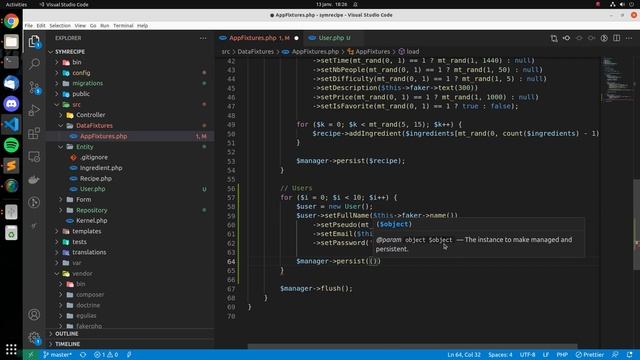
Task: Open the Manage gear icon
Action: tap(34, 338)
